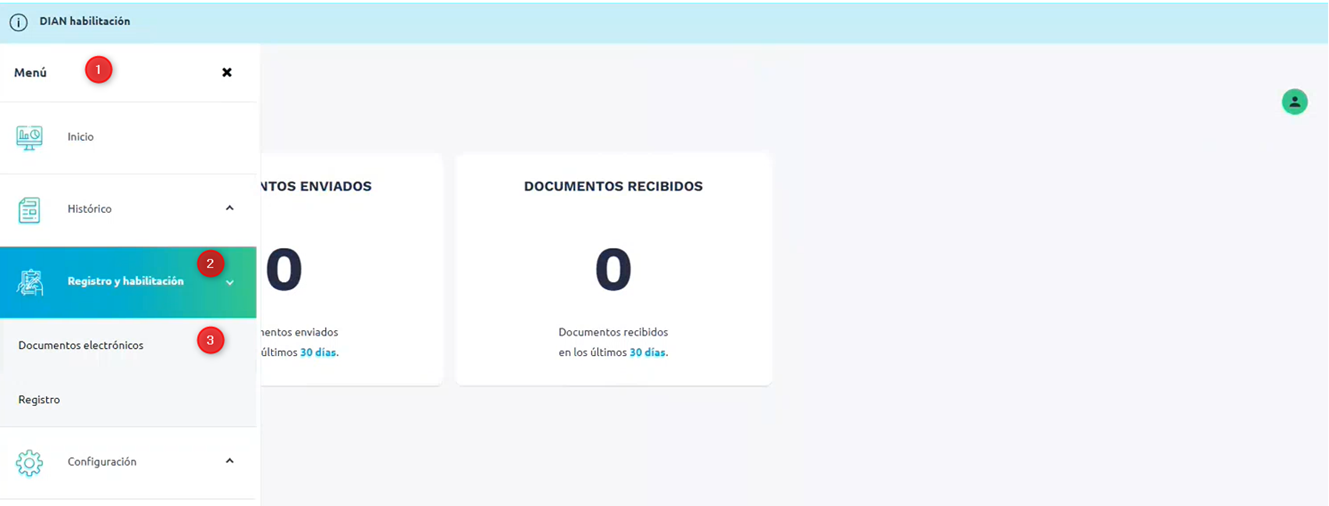The image size is (1329, 506).
Task: Click the Inicio dashboard monitor icon
Action: point(30,137)
